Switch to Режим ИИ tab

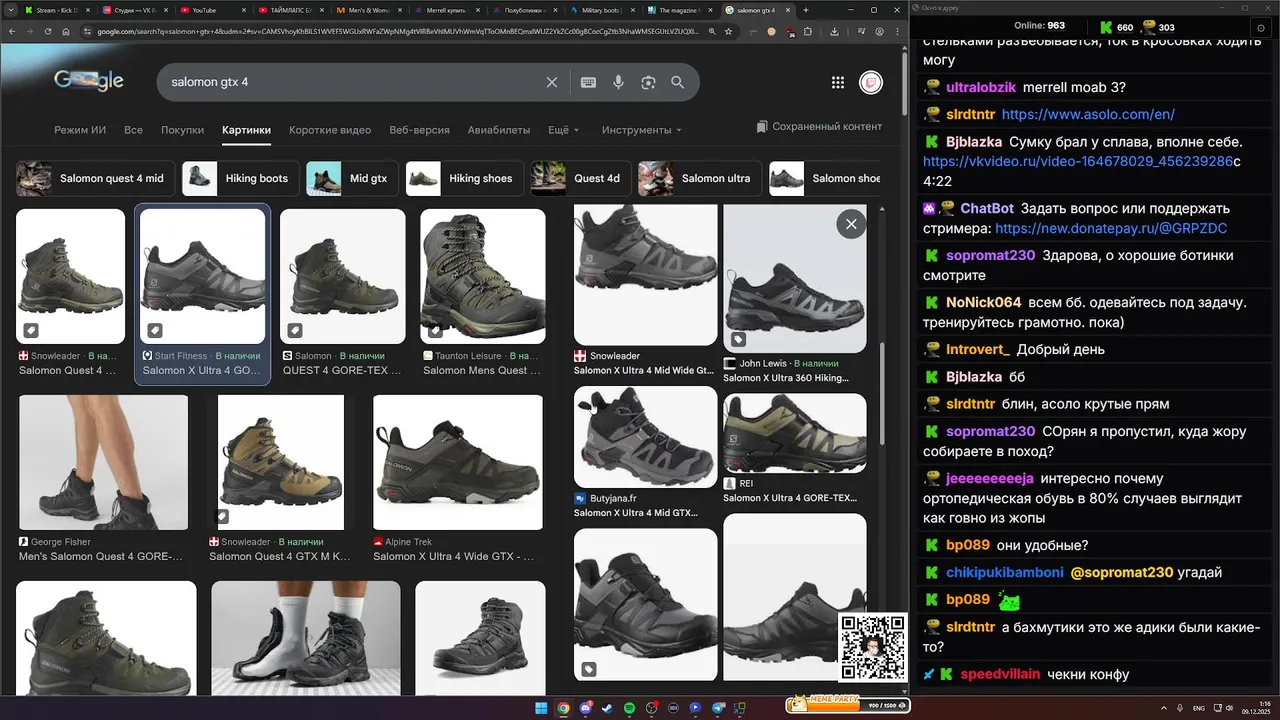pos(80,130)
